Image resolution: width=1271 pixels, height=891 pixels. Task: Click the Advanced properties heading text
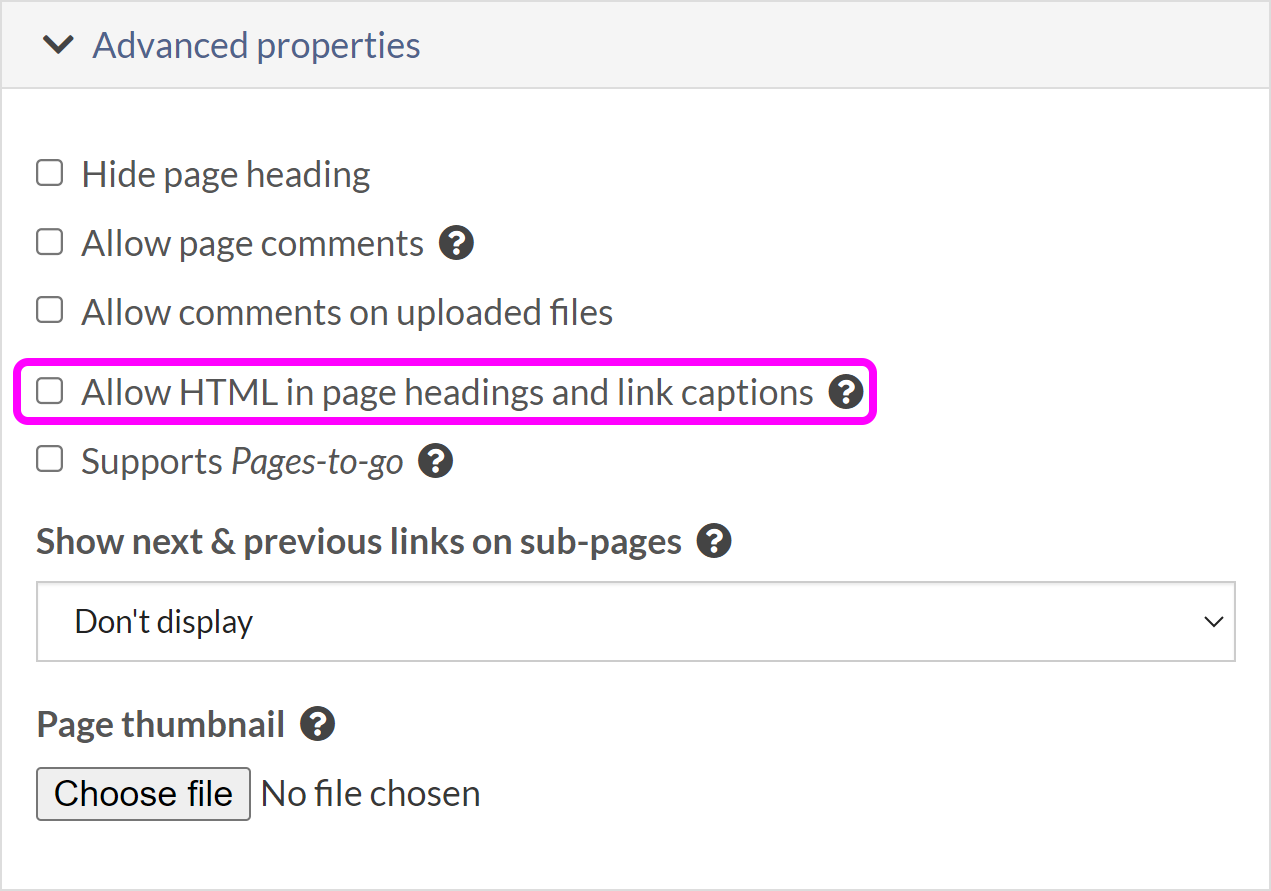pyautogui.click(x=256, y=45)
